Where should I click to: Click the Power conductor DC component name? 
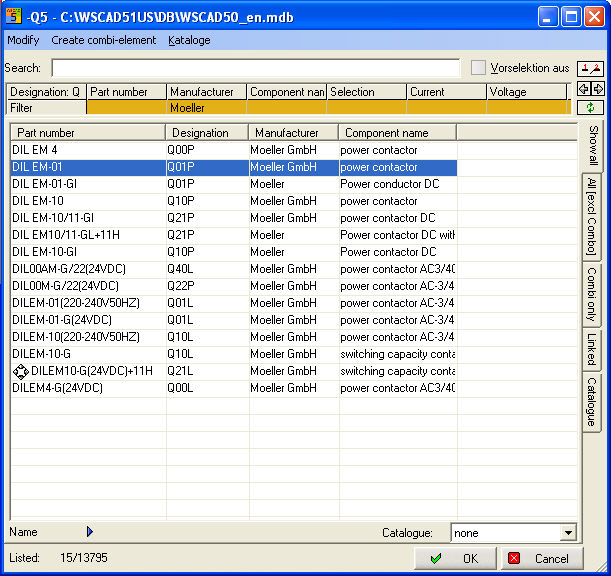(x=390, y=184)
